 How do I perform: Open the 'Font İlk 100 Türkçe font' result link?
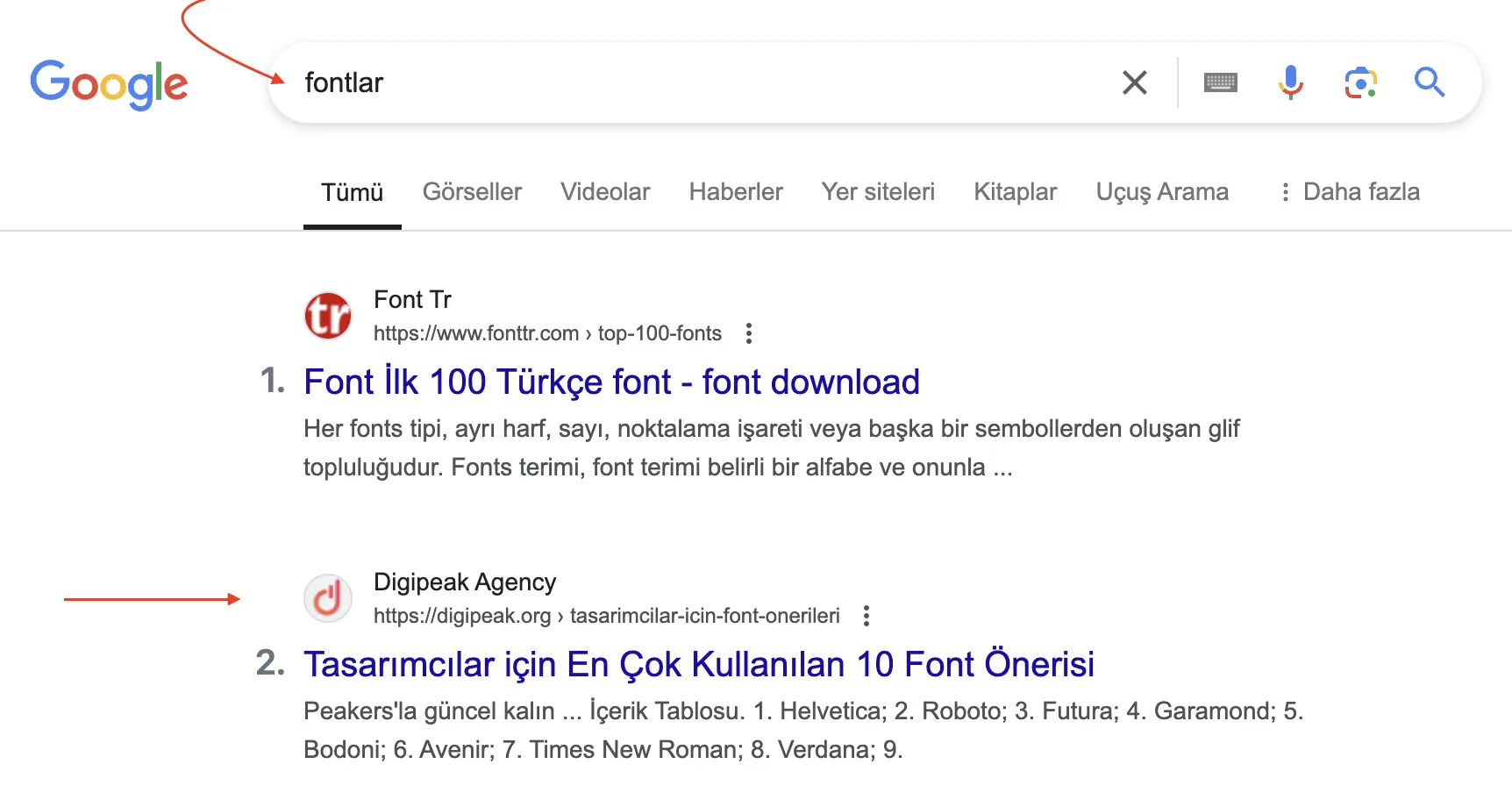(611, 382)
